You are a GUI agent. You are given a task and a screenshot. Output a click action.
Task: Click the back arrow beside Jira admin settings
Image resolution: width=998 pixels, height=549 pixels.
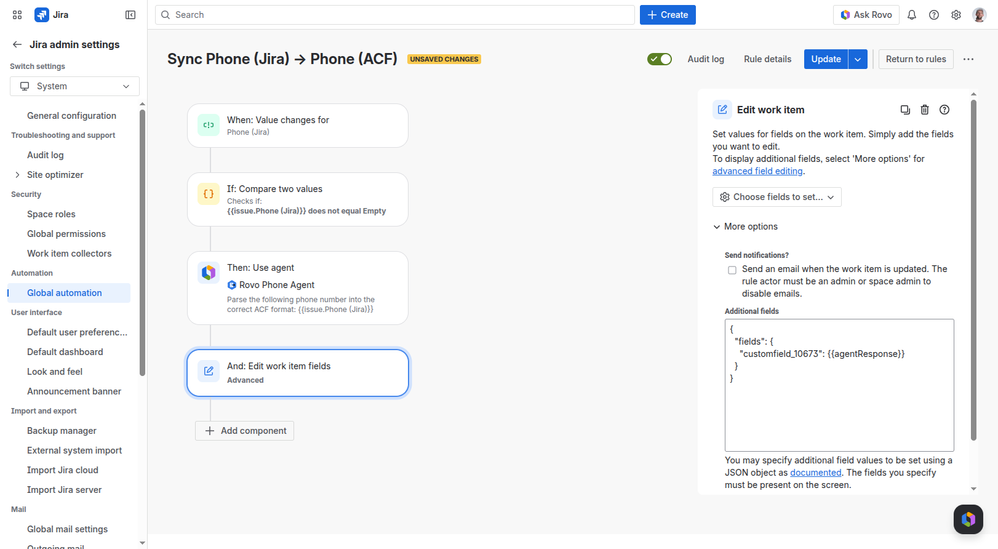pos(17,45)
